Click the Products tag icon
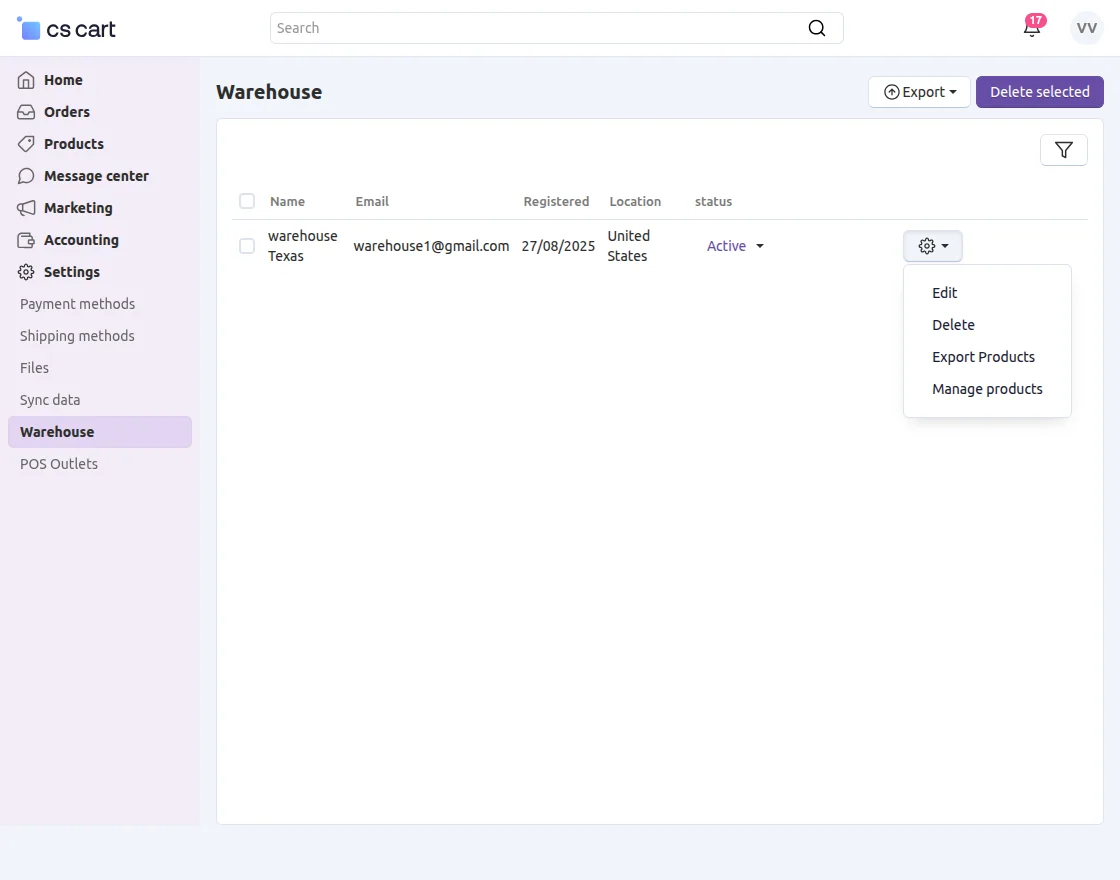Viewport: 1120px width, 880px height. pyautogui.click(x=26, y=144)
